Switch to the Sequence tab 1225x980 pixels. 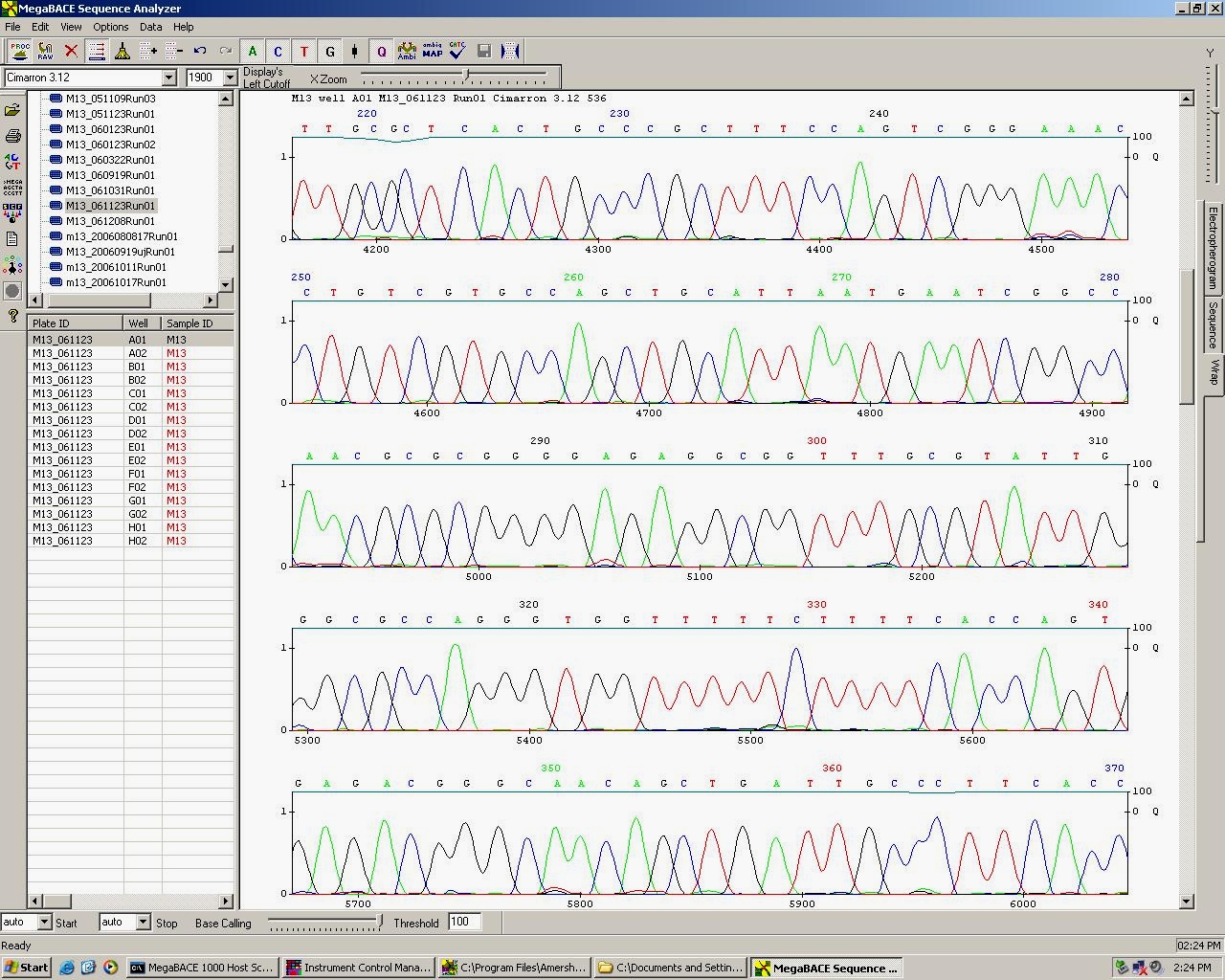(1213, 325)
